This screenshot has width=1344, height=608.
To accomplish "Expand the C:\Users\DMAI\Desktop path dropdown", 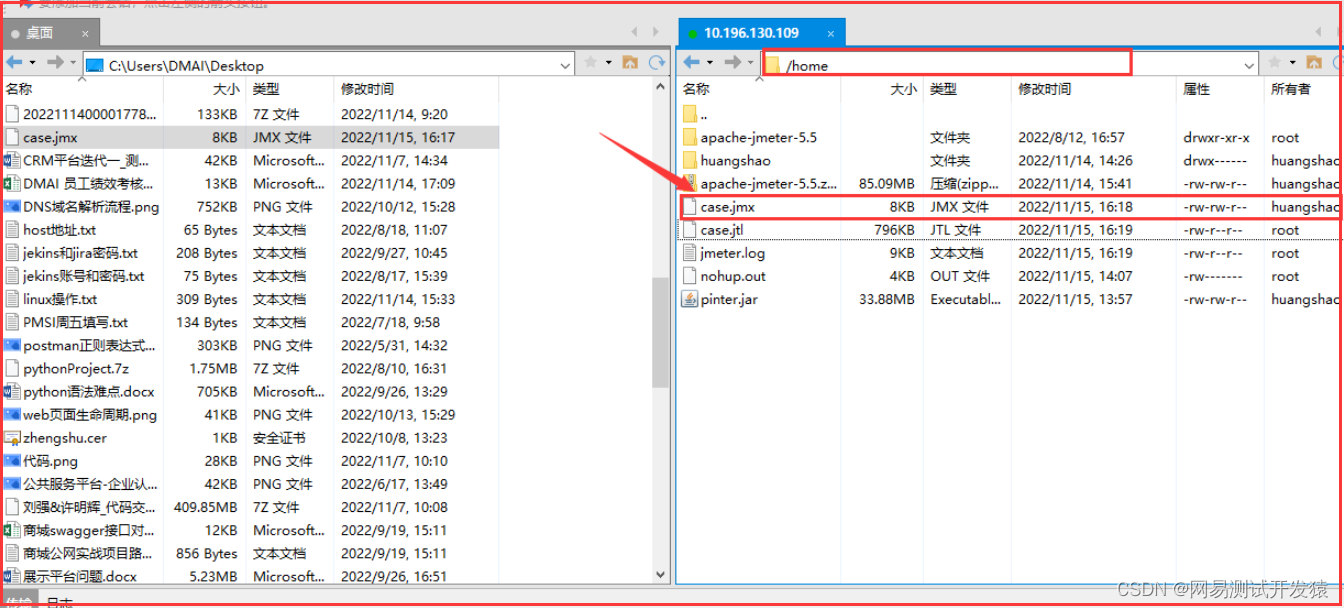I will [565, 65].
